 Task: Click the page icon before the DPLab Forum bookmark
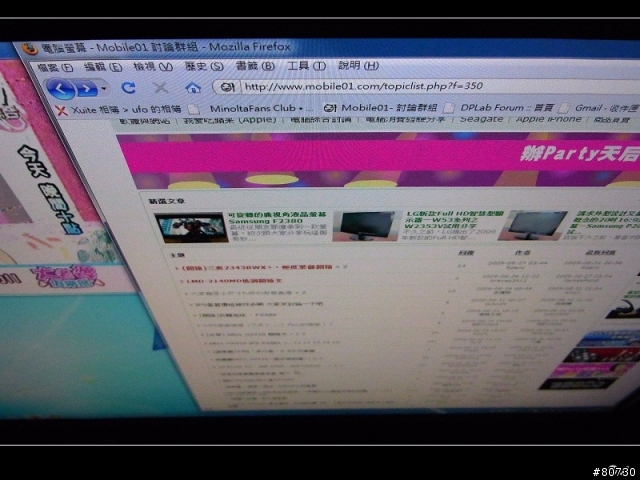tap(449, 108)
